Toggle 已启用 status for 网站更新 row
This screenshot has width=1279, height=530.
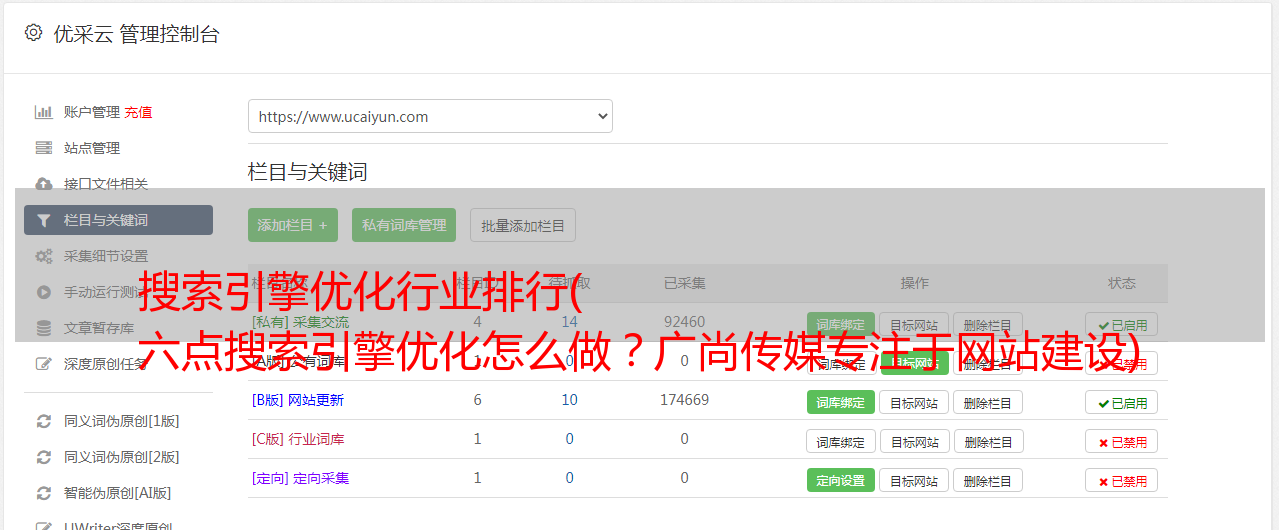coord(1121,403)
